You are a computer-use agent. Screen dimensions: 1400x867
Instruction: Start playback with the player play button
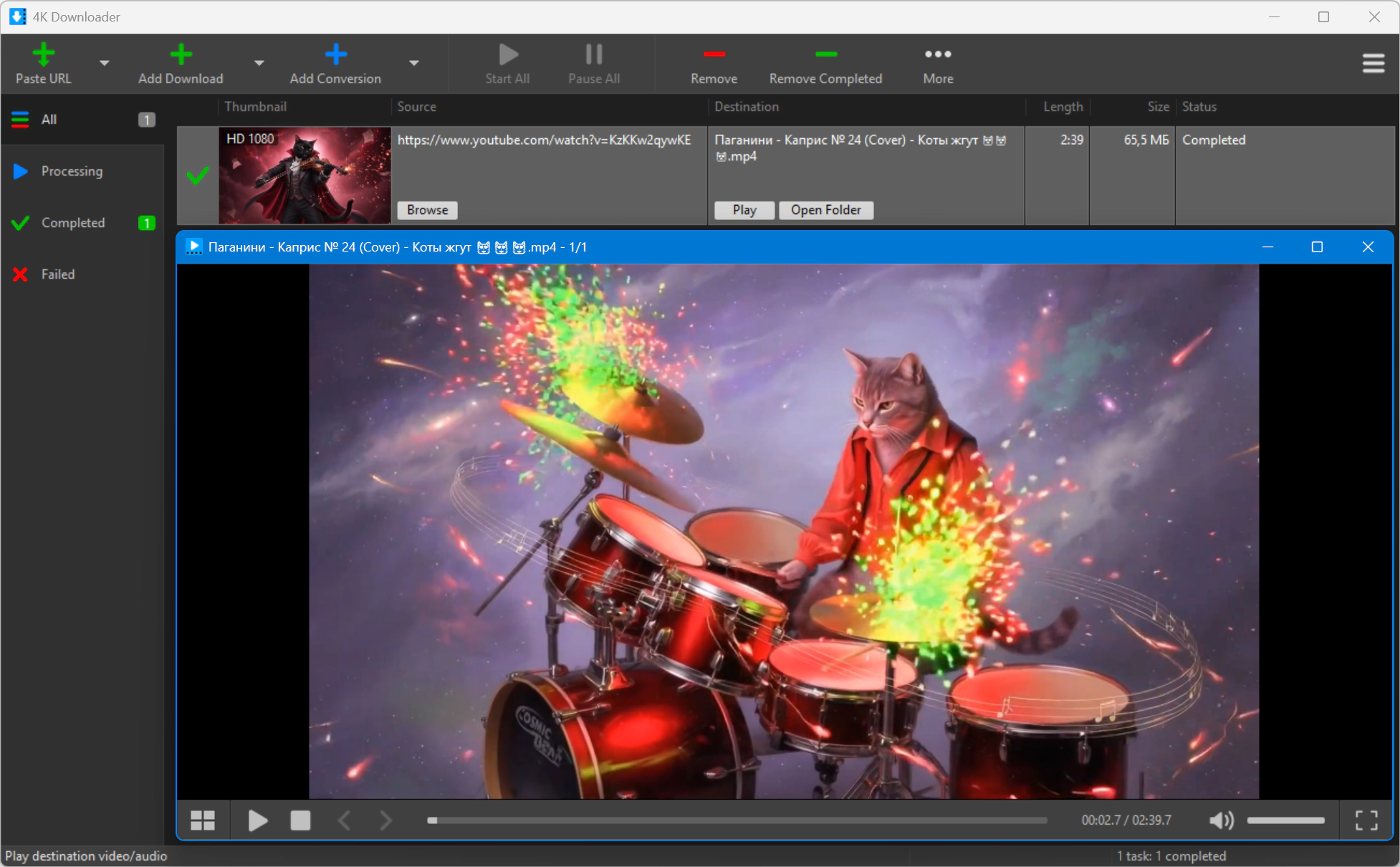(x=257, y=820)
